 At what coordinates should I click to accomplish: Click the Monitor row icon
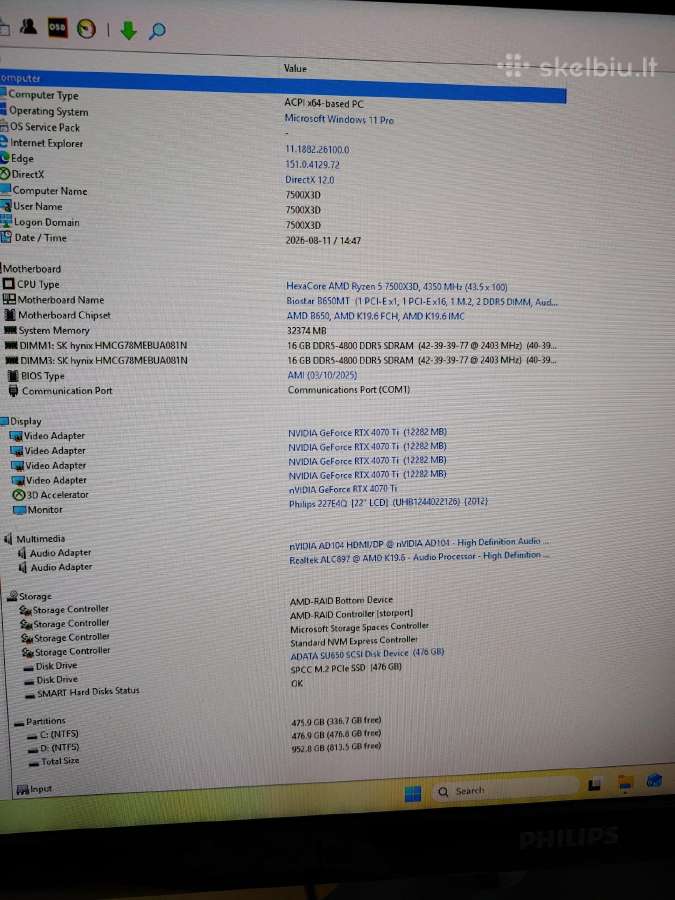20,510
